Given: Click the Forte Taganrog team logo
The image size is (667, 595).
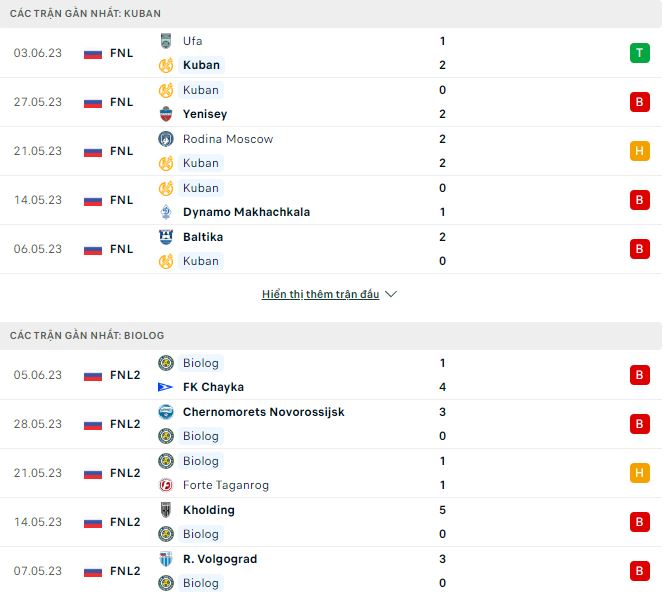Looking at the screenshot, I should click(x=166, y=485).
